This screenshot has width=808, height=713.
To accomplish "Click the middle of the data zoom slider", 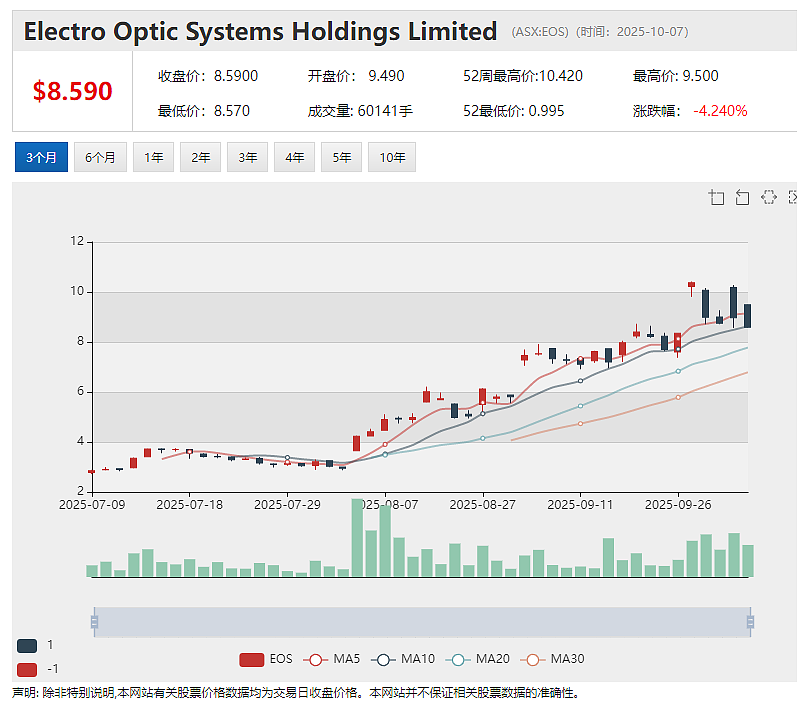I will (x=422, y=622).
